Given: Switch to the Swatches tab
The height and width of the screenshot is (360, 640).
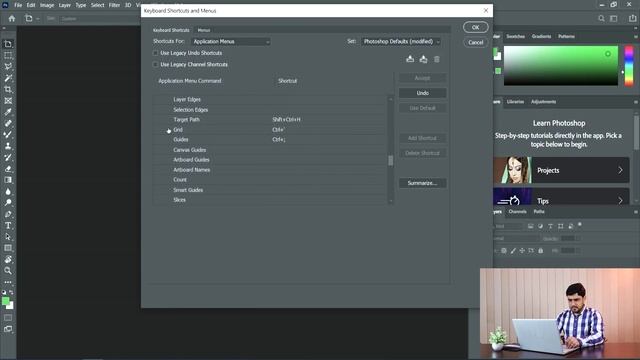Looking at the screenshot, I should (516, 36).
